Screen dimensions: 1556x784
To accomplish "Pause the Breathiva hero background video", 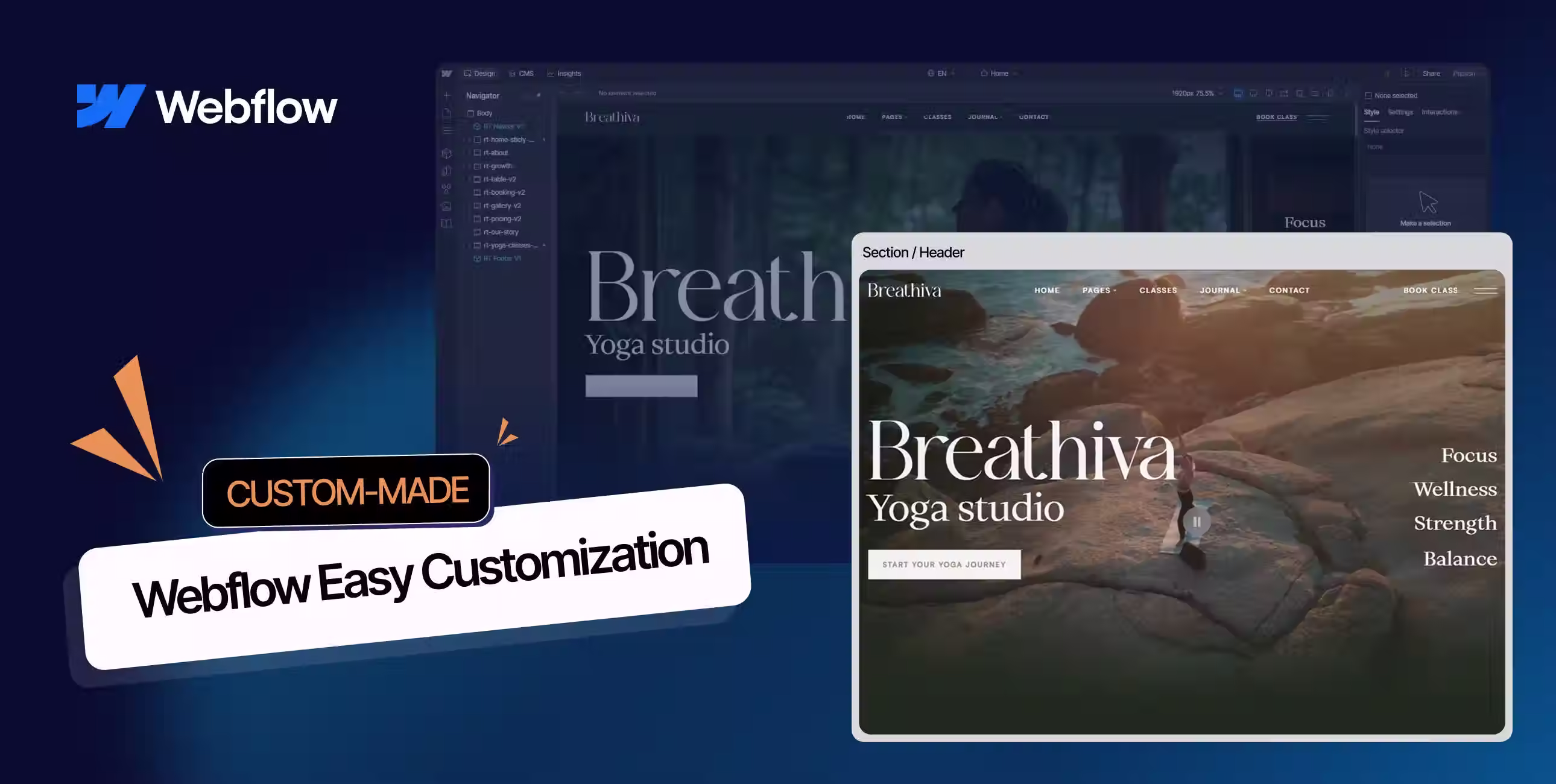I will tap(1197, 522).
